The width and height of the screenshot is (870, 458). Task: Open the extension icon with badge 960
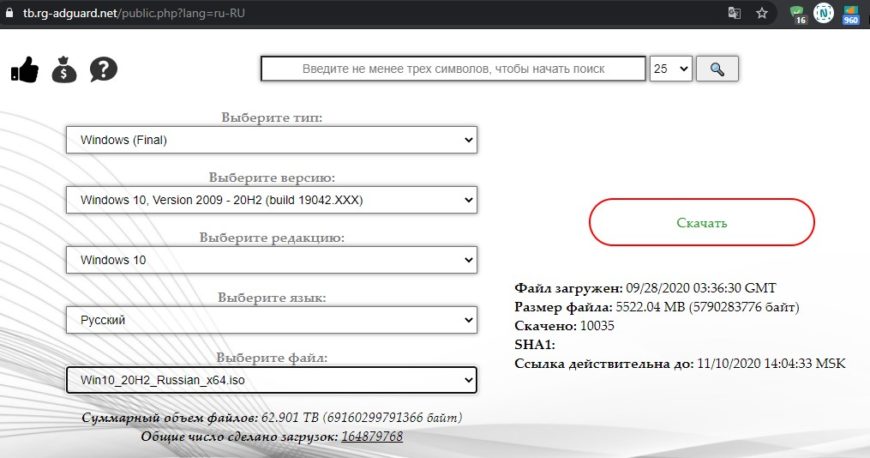pos(851,14)
